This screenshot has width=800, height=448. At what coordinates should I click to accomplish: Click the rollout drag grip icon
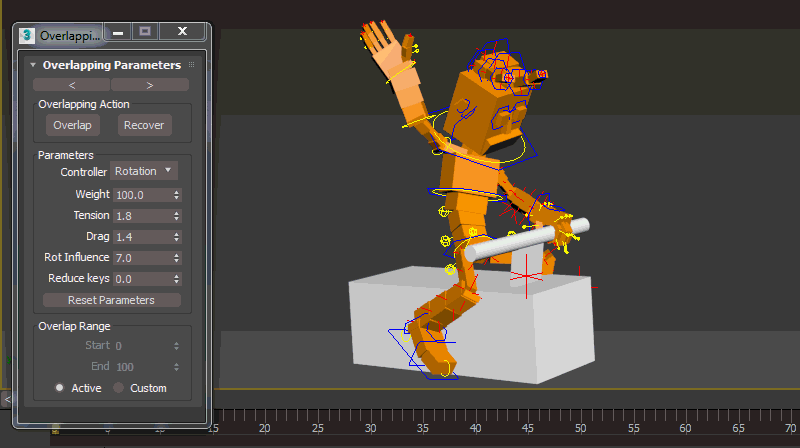click(191, 65)
